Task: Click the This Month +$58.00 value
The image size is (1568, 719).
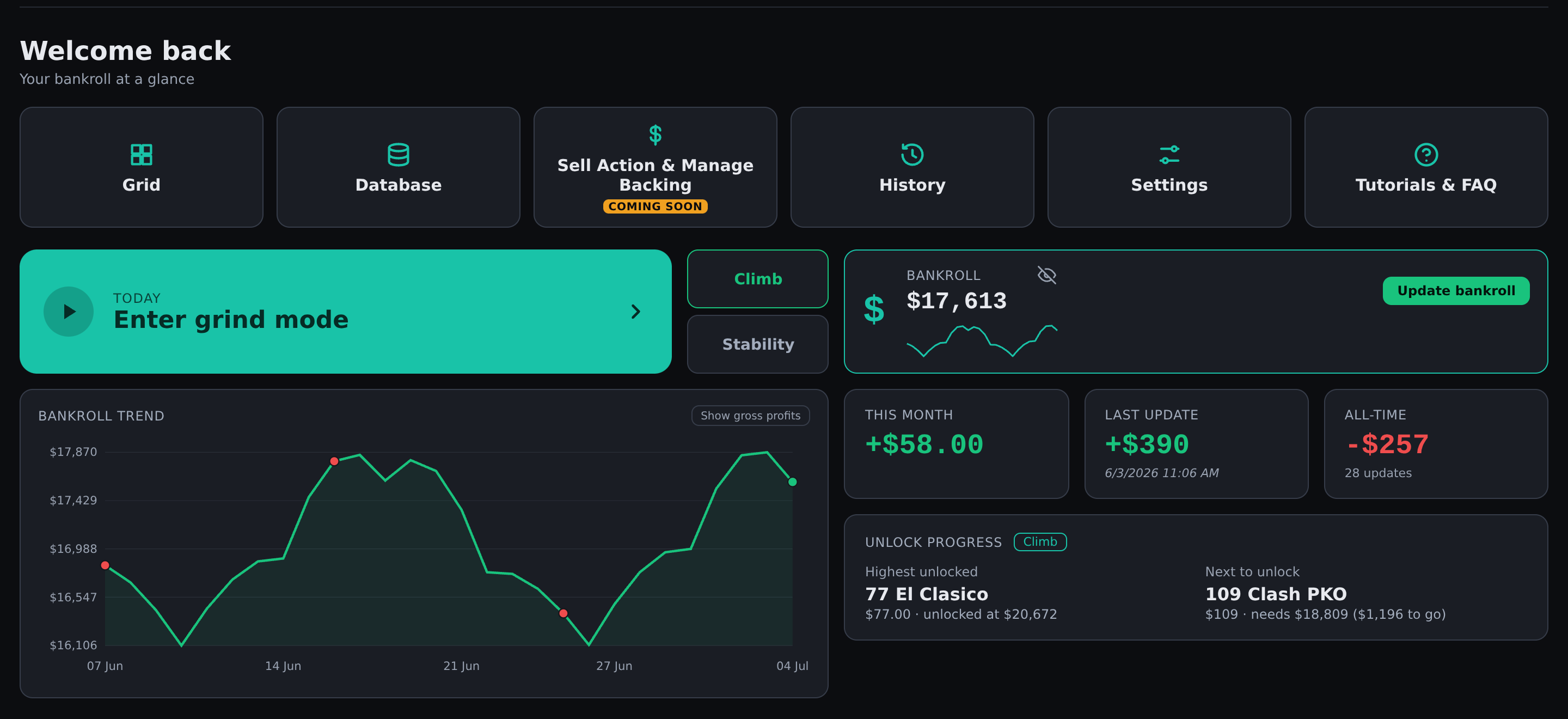Action: pyautogui.click(x=923, y=444)
